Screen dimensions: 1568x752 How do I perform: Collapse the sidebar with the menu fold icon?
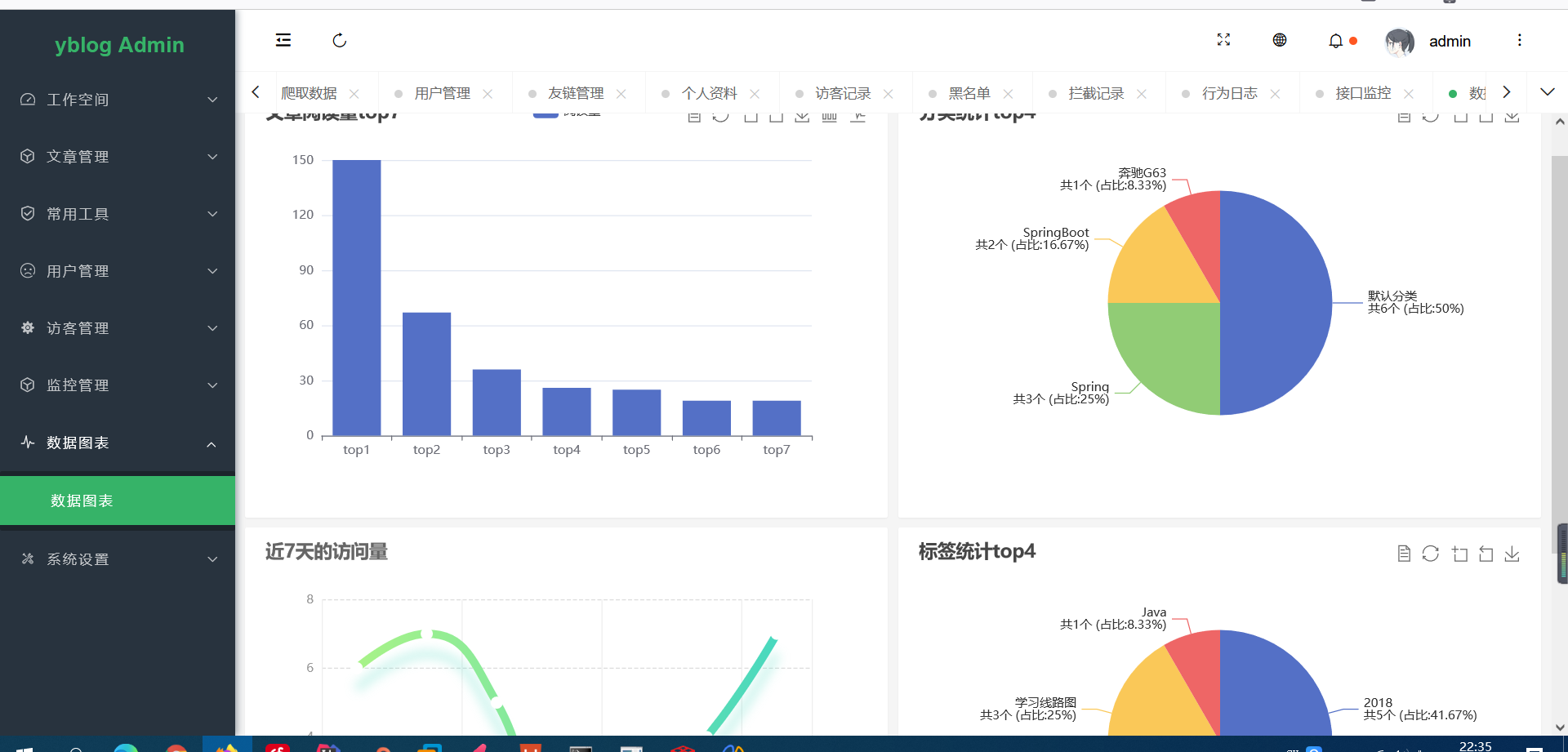283,40
